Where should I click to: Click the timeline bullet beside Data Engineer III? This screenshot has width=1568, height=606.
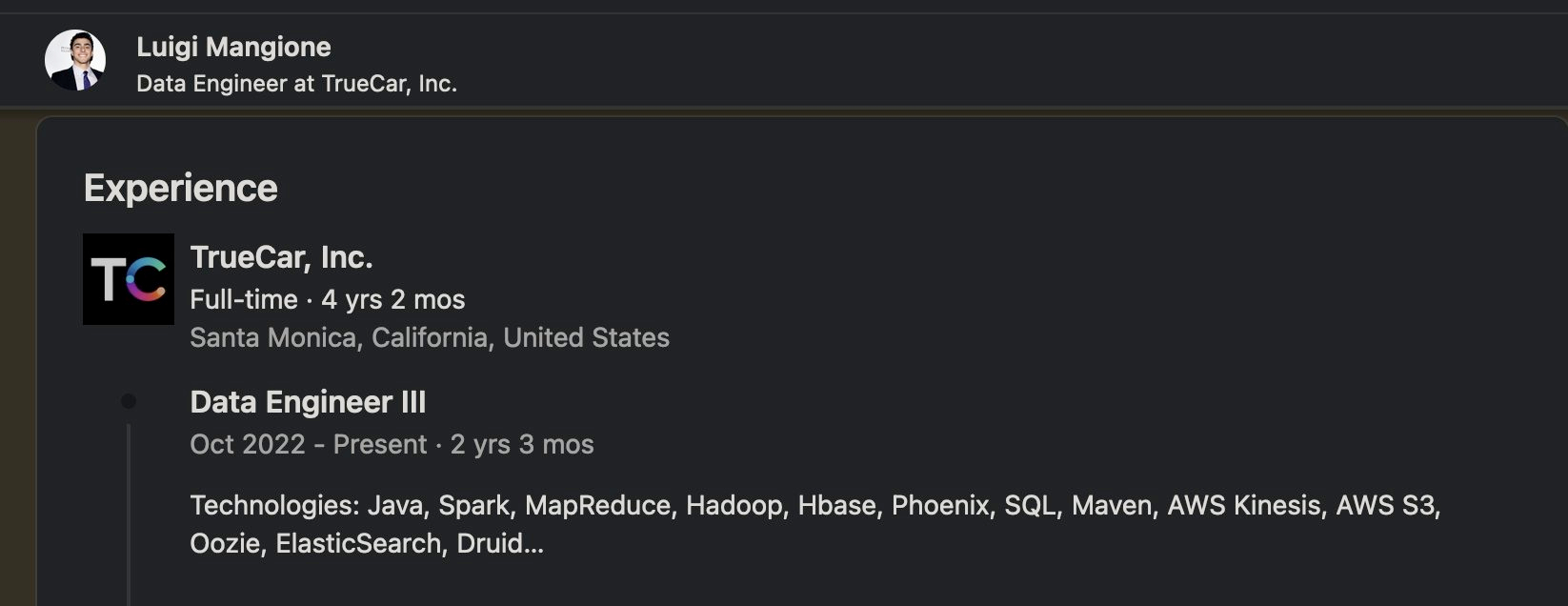129,402
